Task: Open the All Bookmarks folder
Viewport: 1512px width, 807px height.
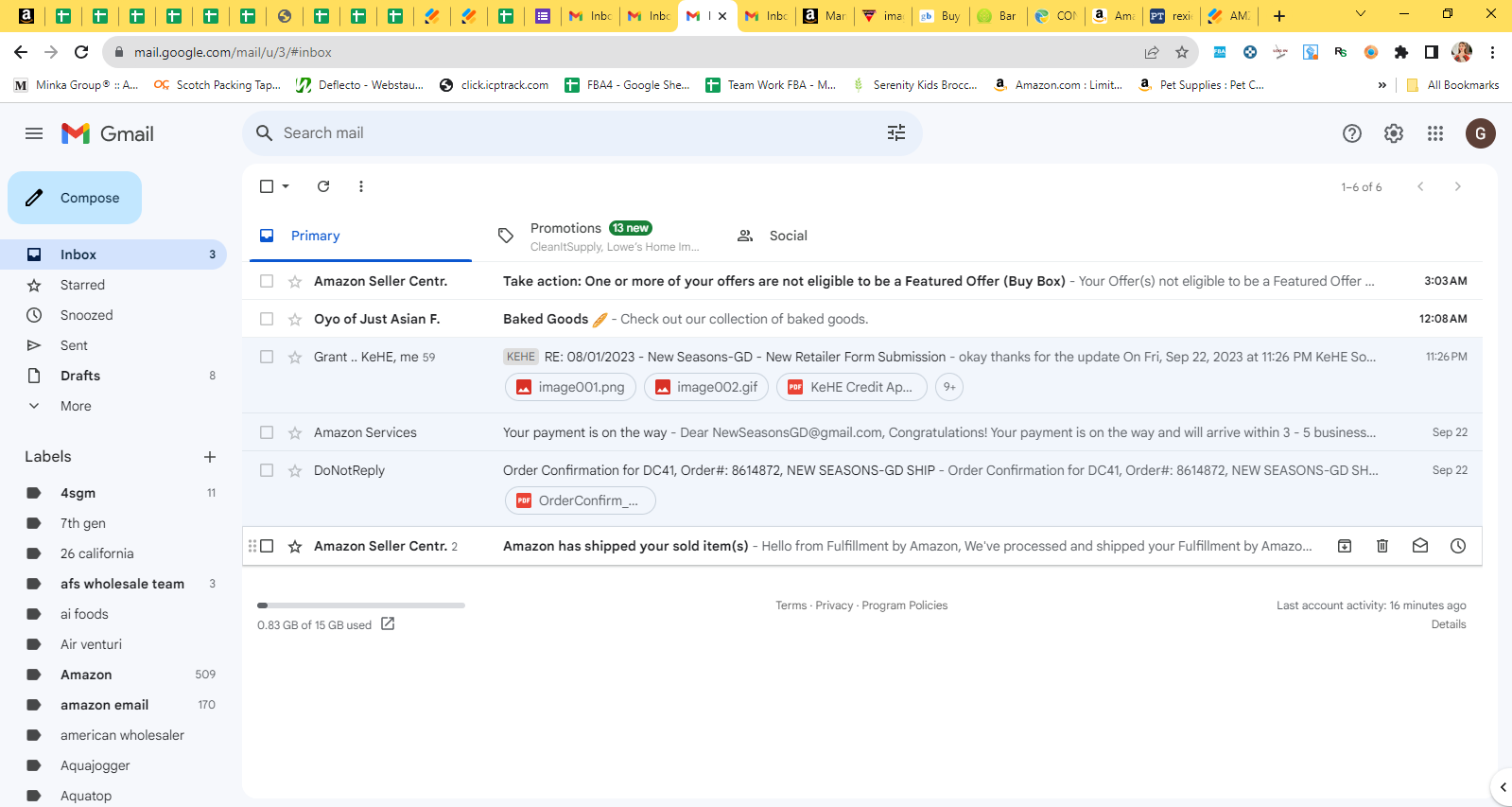Action: 1452,85
